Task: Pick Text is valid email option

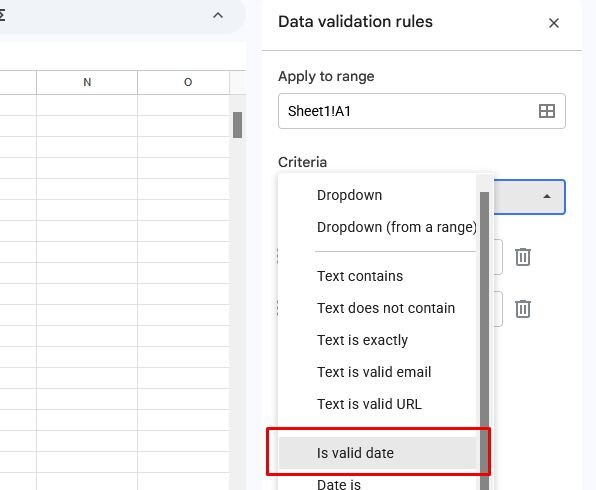Action: [377, 372]
